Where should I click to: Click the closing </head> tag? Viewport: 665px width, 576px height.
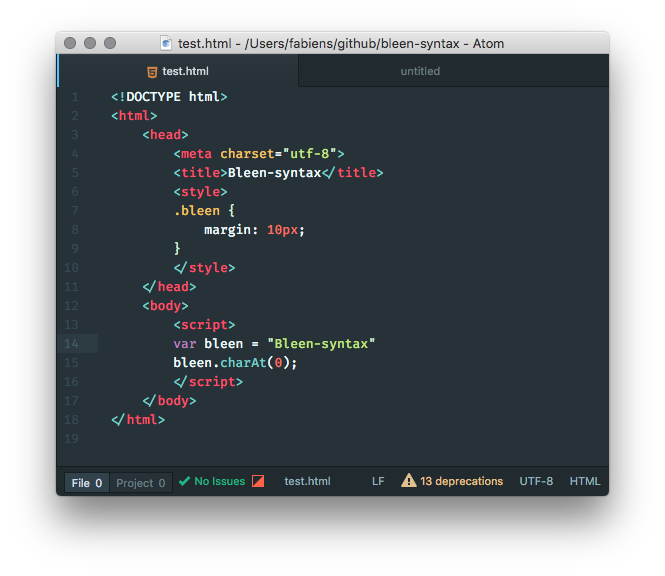[x=169, y=287]
